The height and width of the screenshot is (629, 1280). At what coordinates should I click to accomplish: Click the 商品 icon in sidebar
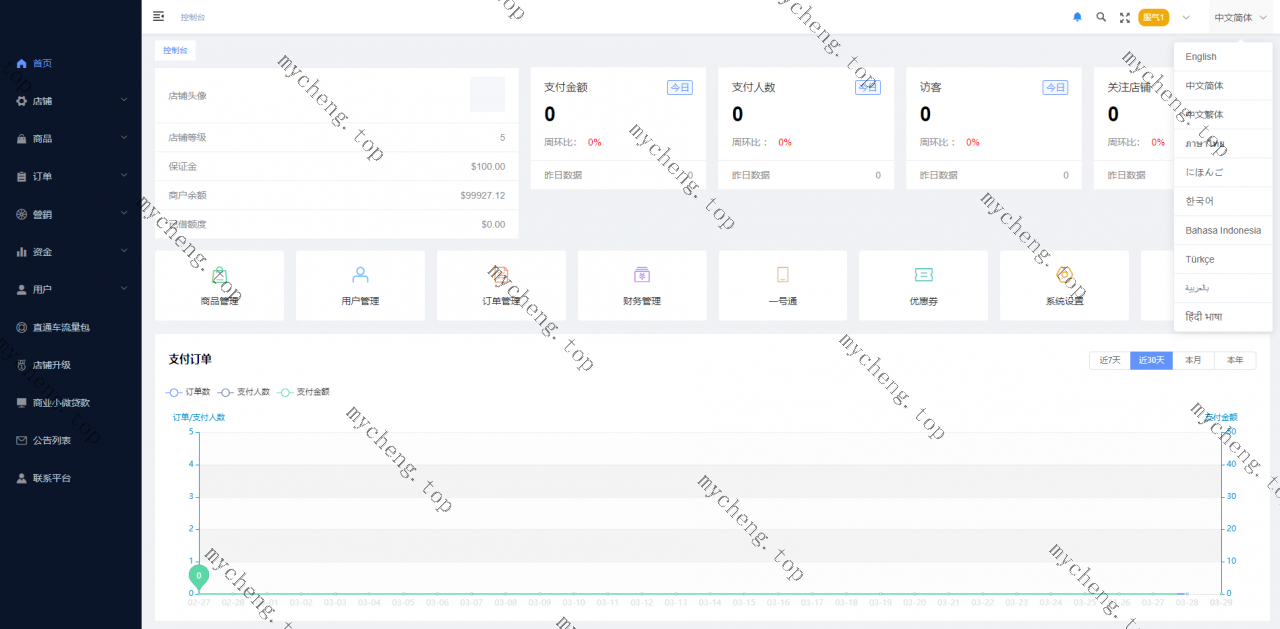22,139
